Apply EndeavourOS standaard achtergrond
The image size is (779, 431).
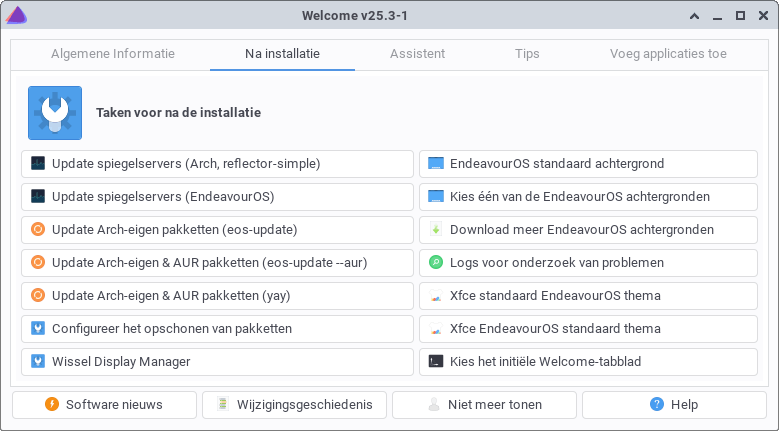(588, 164)
